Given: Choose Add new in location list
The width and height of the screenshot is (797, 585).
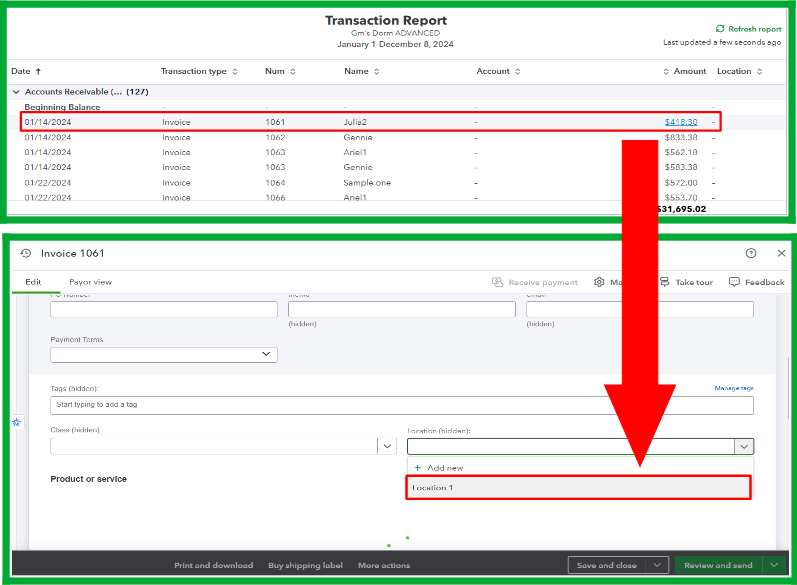Looking at the screenshot, I should (445, 468).
